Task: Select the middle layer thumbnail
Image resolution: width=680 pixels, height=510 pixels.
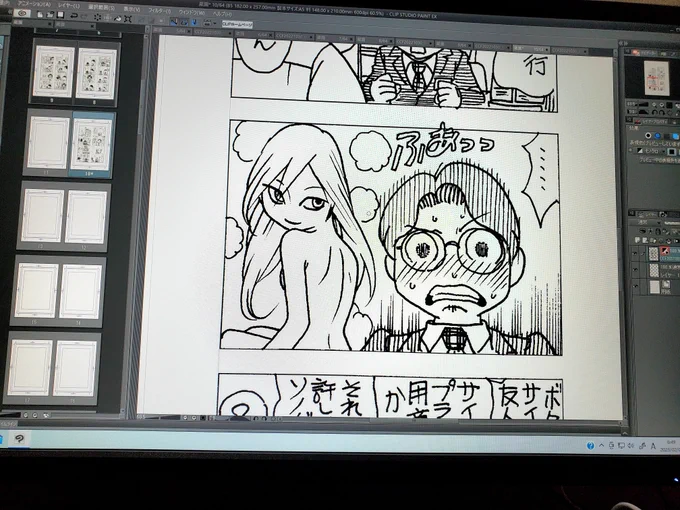Action: pos(654,271)
